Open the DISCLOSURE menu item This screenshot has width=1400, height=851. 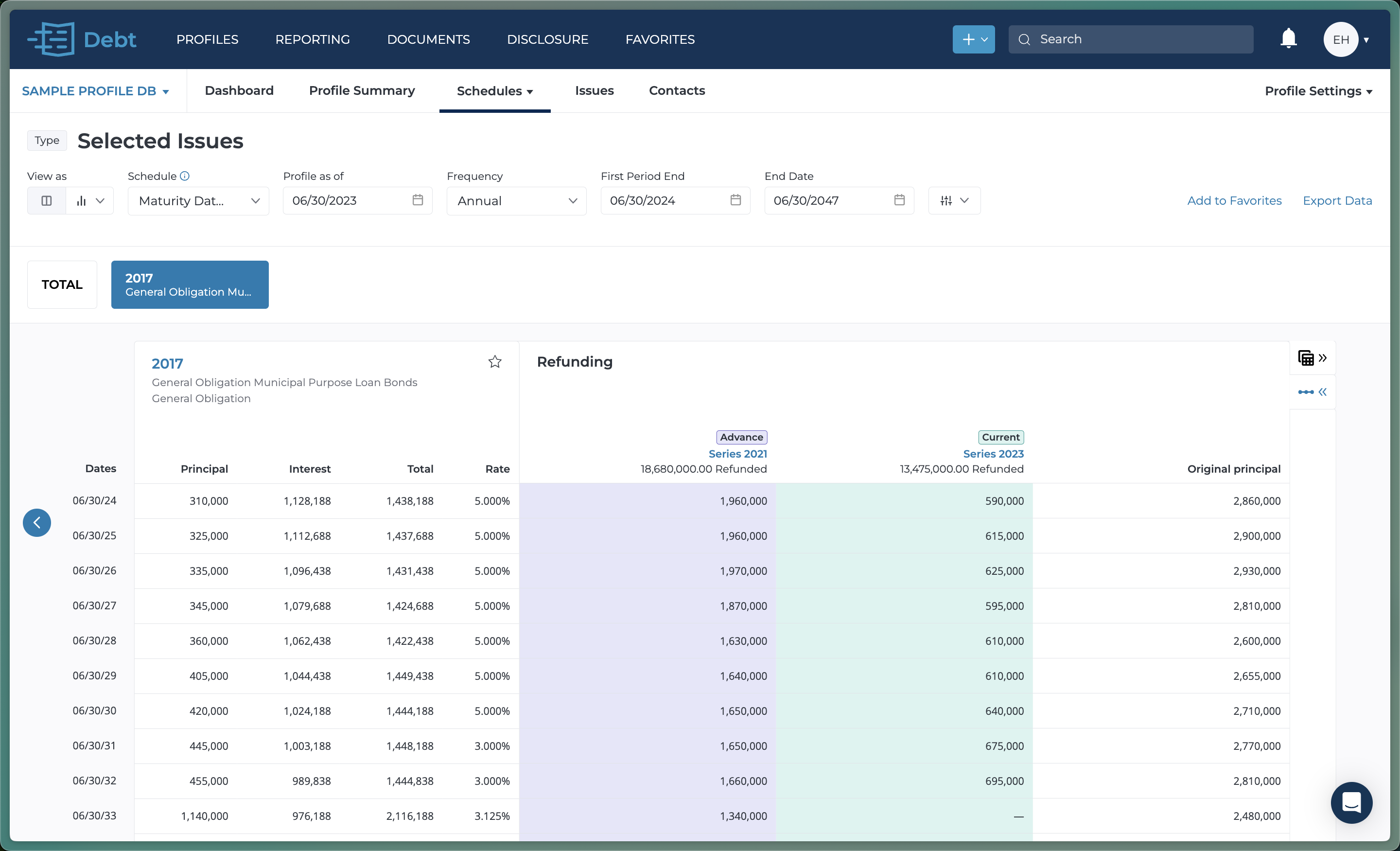547,38
